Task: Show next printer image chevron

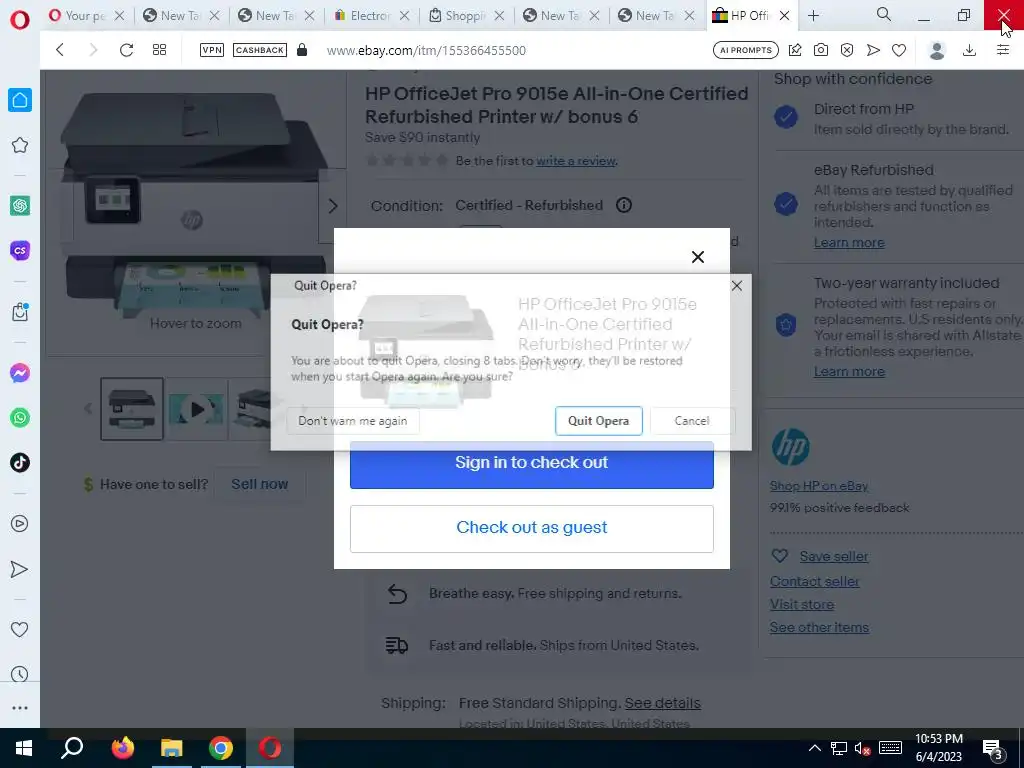Action: pyautogui.click(x=332, y=206)
